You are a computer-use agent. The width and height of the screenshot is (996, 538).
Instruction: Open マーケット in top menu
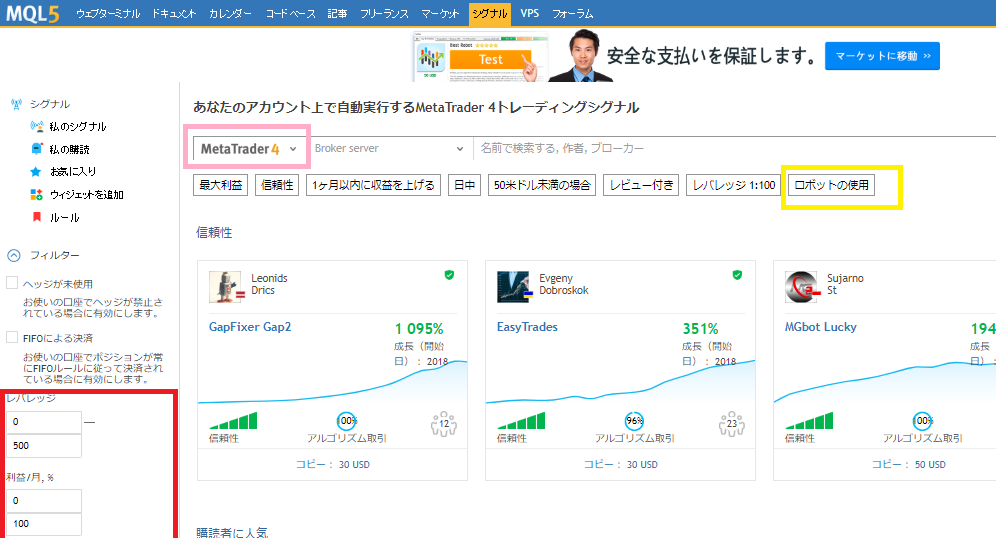(440, 13)
